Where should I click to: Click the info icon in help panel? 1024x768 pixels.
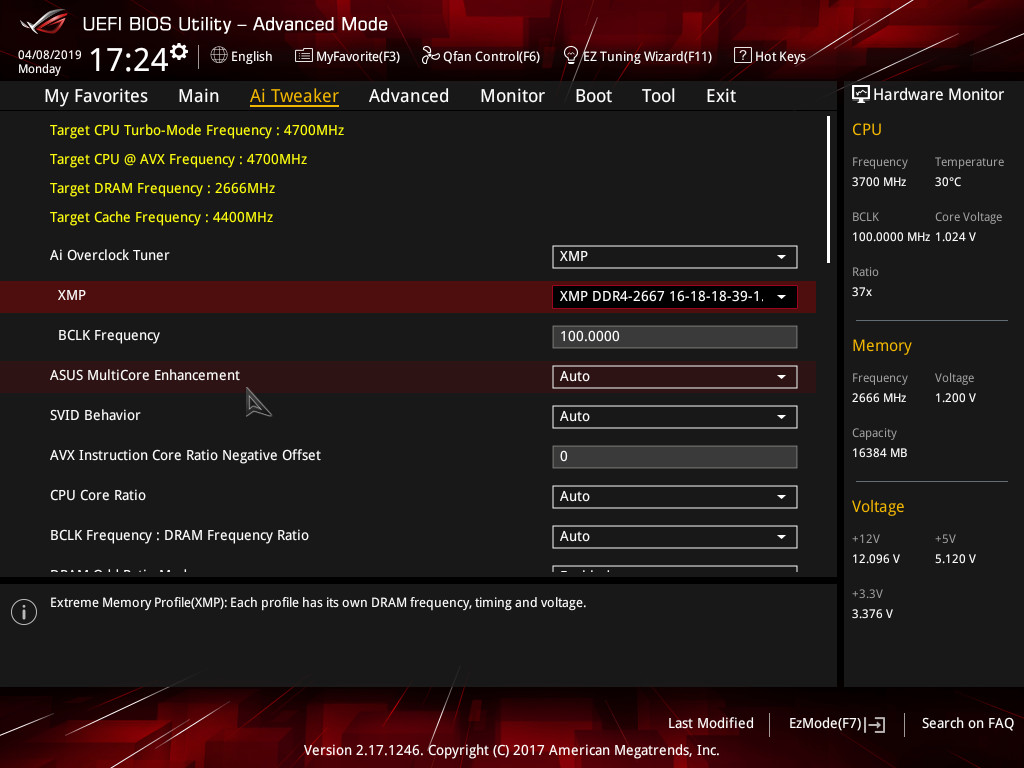click(x=24, y=612)
